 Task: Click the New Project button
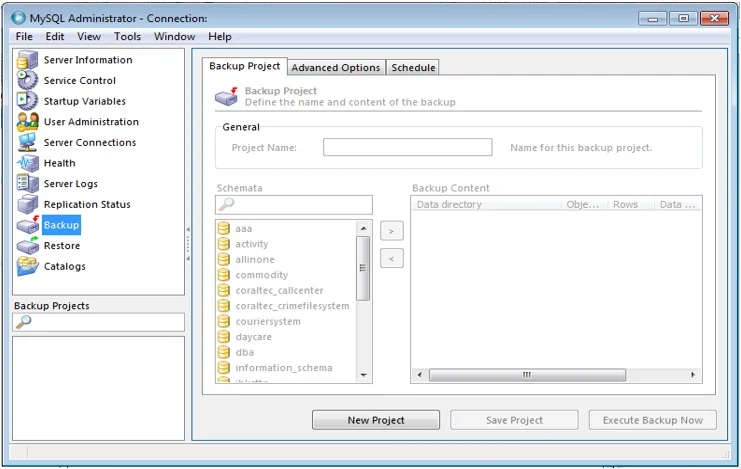point(376,420)
